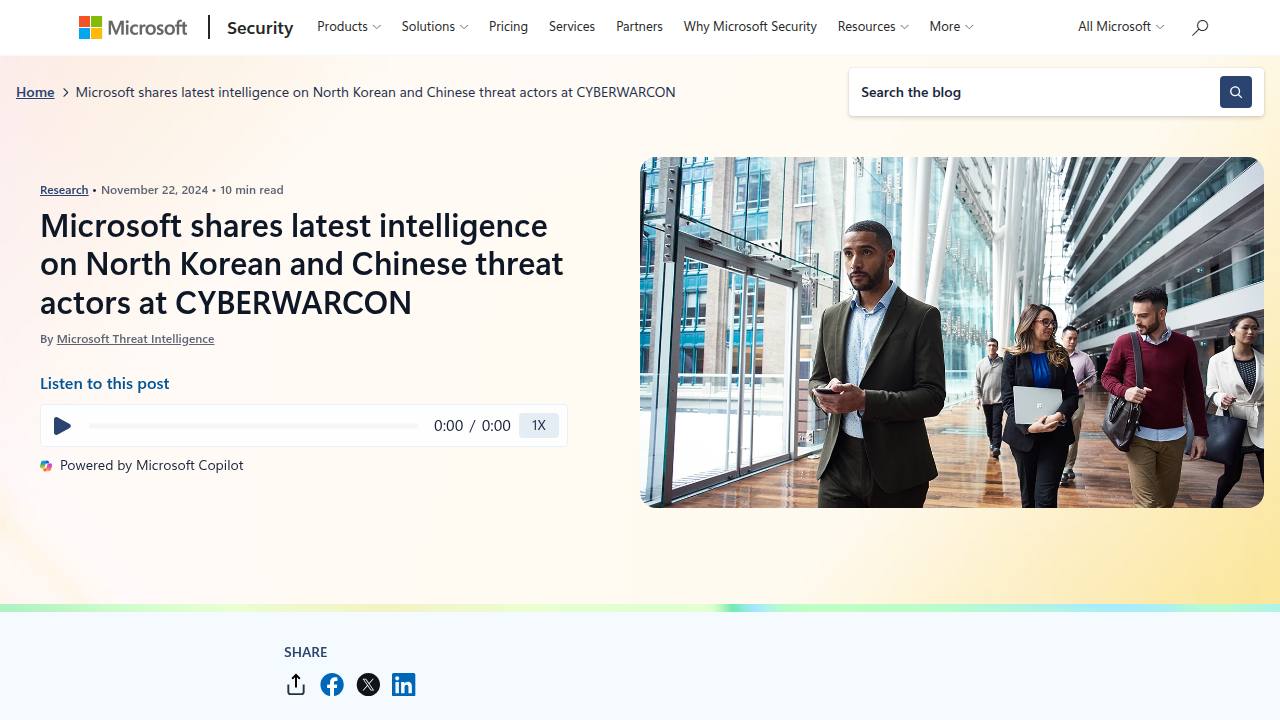
Task: Submit blog search with blue magnifier button
Action: 1236,92
